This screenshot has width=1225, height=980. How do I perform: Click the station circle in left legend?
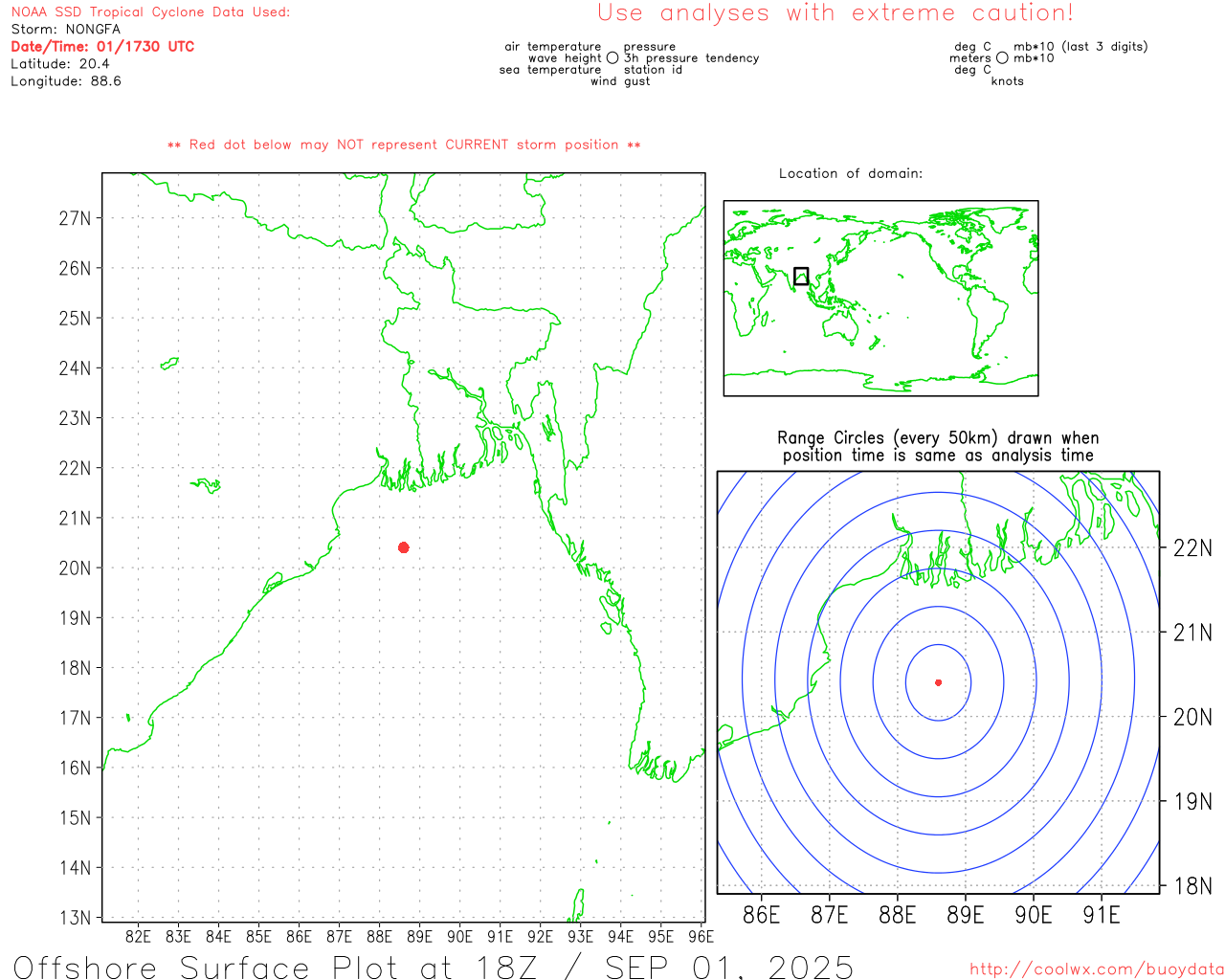(612, 58)
